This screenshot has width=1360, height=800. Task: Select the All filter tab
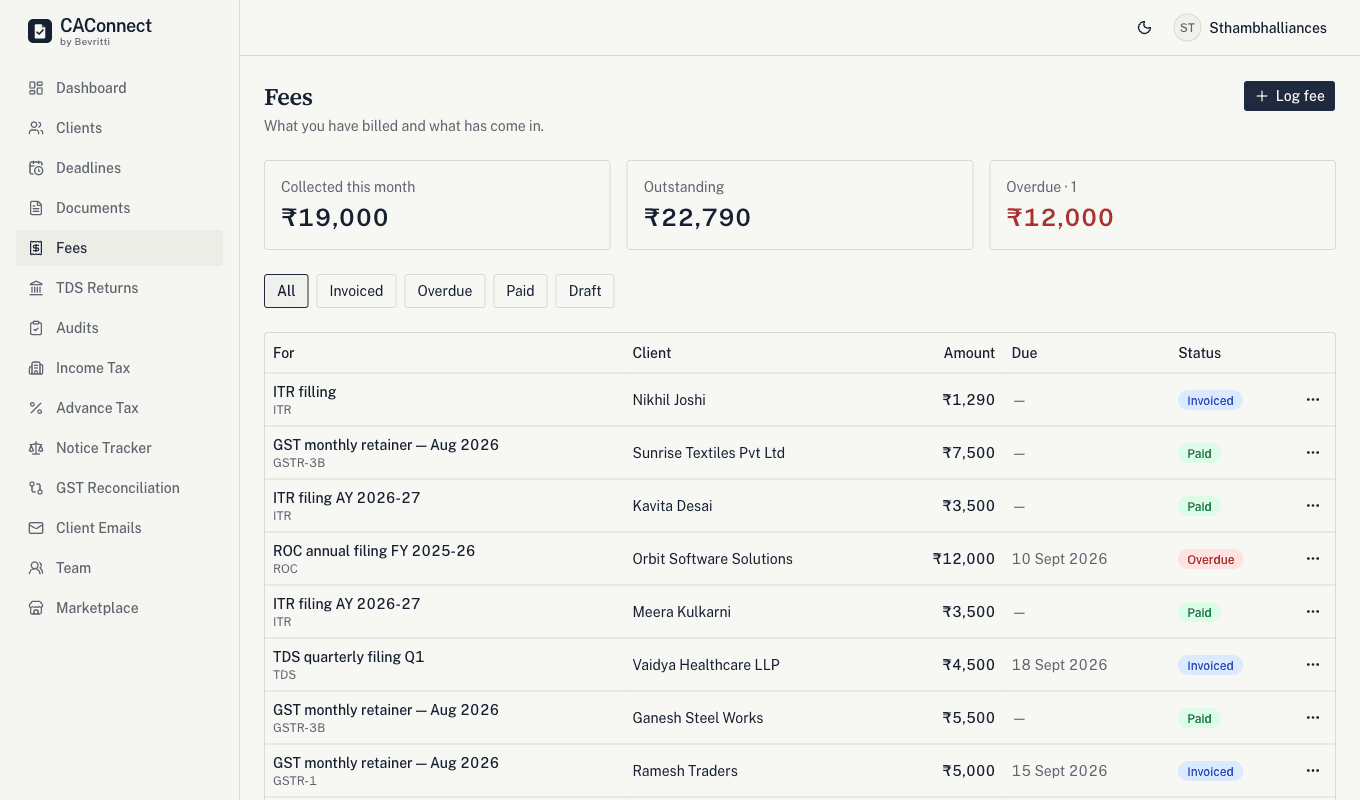click(286, 291)
